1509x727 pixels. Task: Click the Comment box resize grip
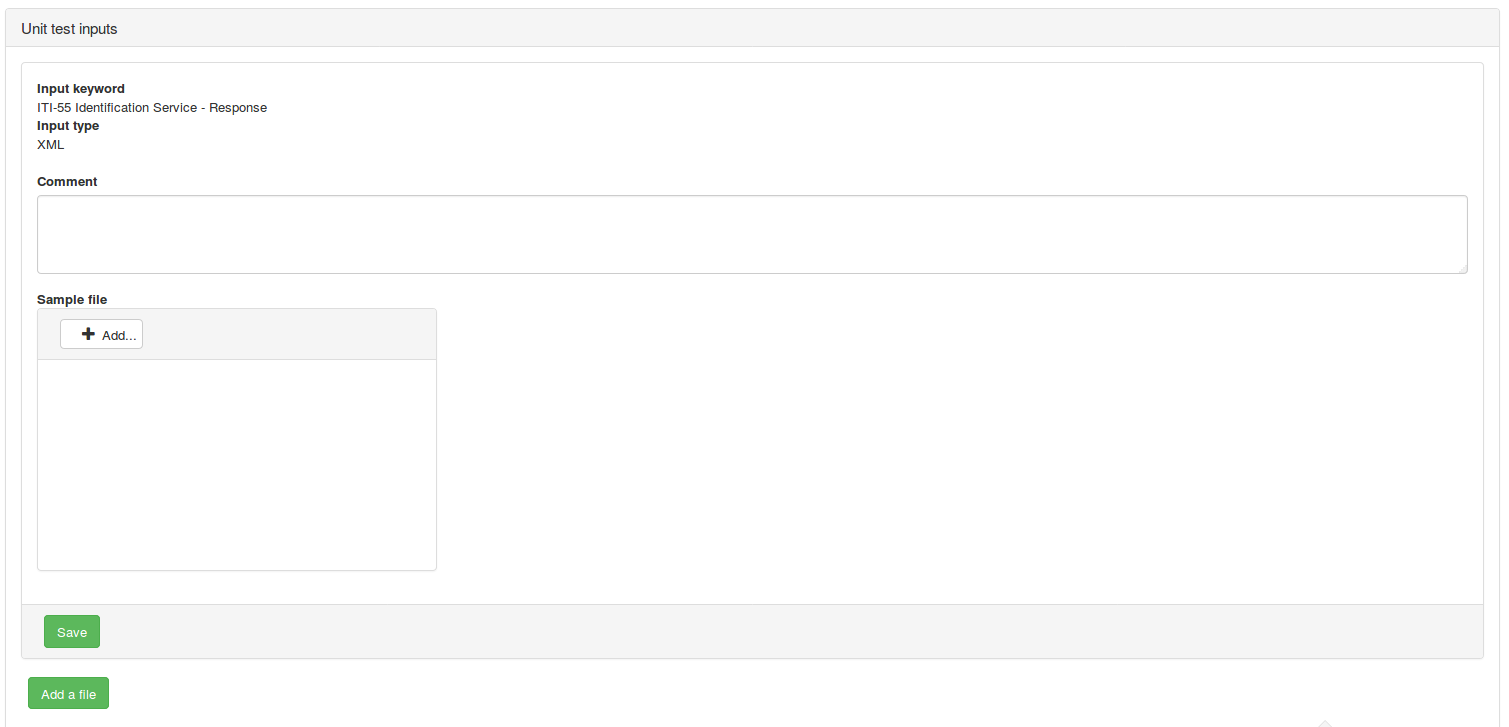(1462, 268)
